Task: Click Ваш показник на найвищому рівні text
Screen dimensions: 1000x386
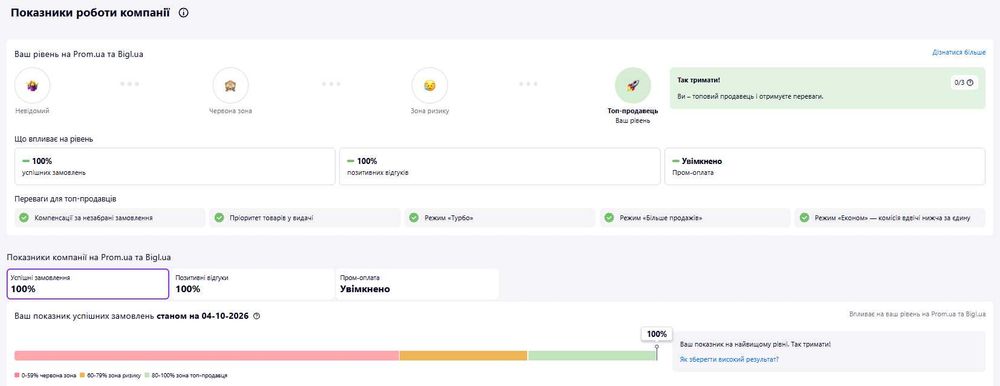Action: (x=755, y=344)
